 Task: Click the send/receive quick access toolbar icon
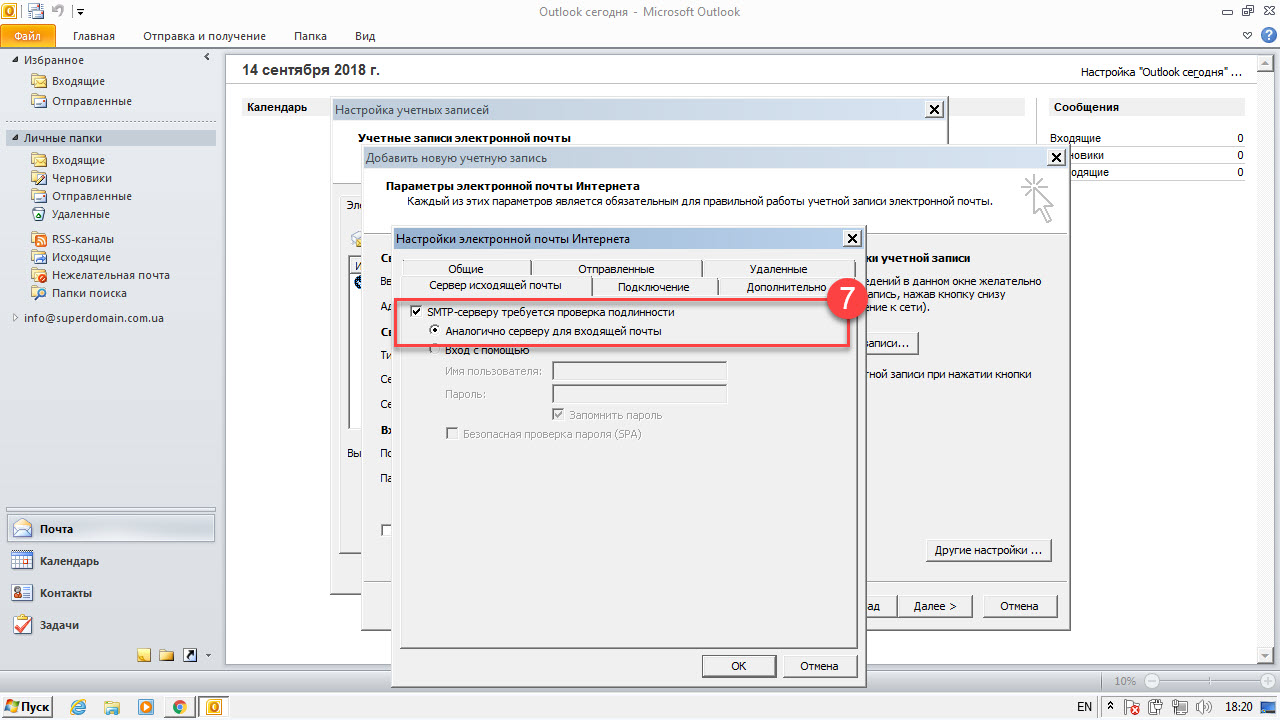[36, 11]
